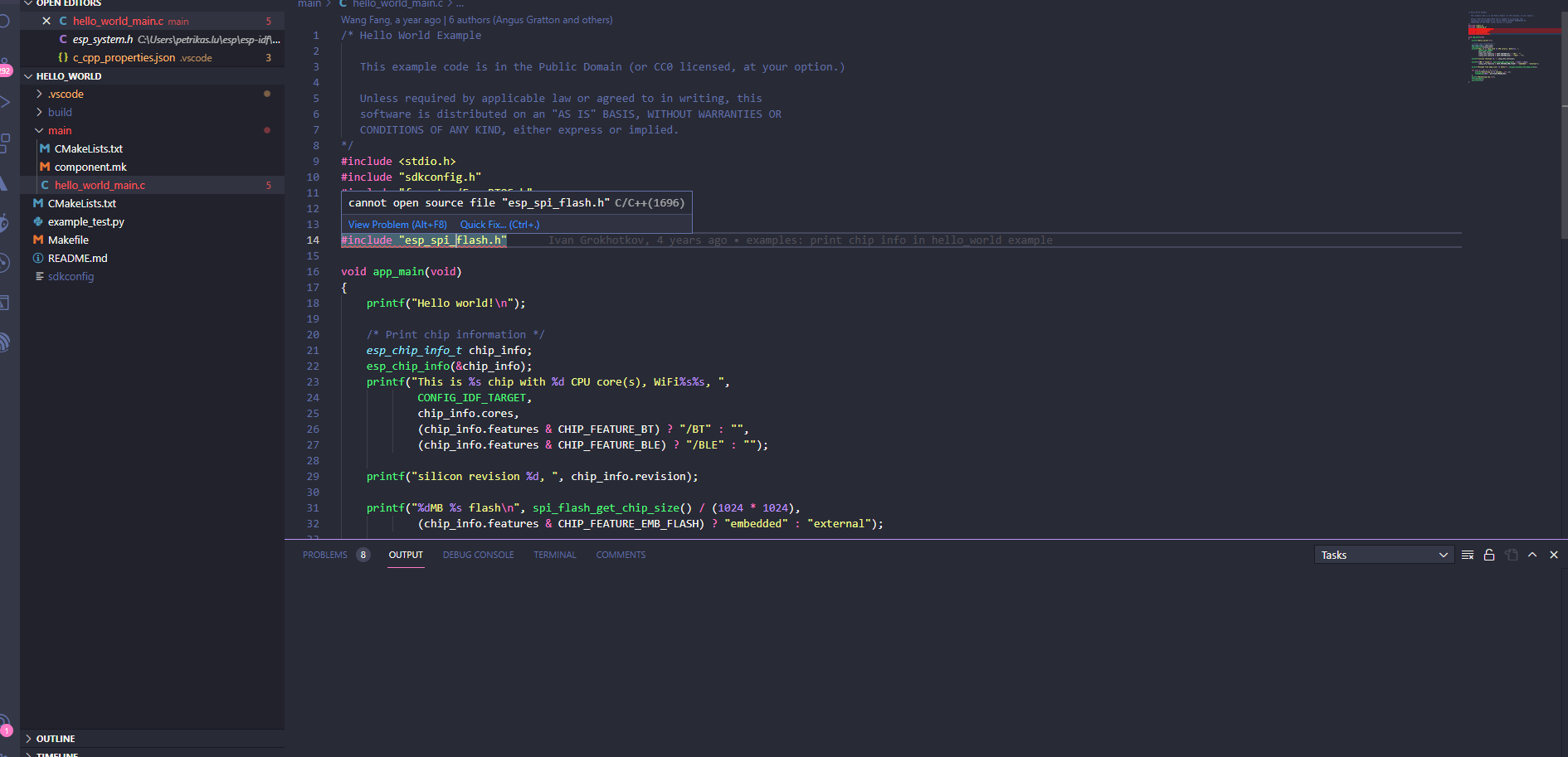Click inline blame "Ivan Grokhotkov, 4 years ago"

[x=637, y=240]
